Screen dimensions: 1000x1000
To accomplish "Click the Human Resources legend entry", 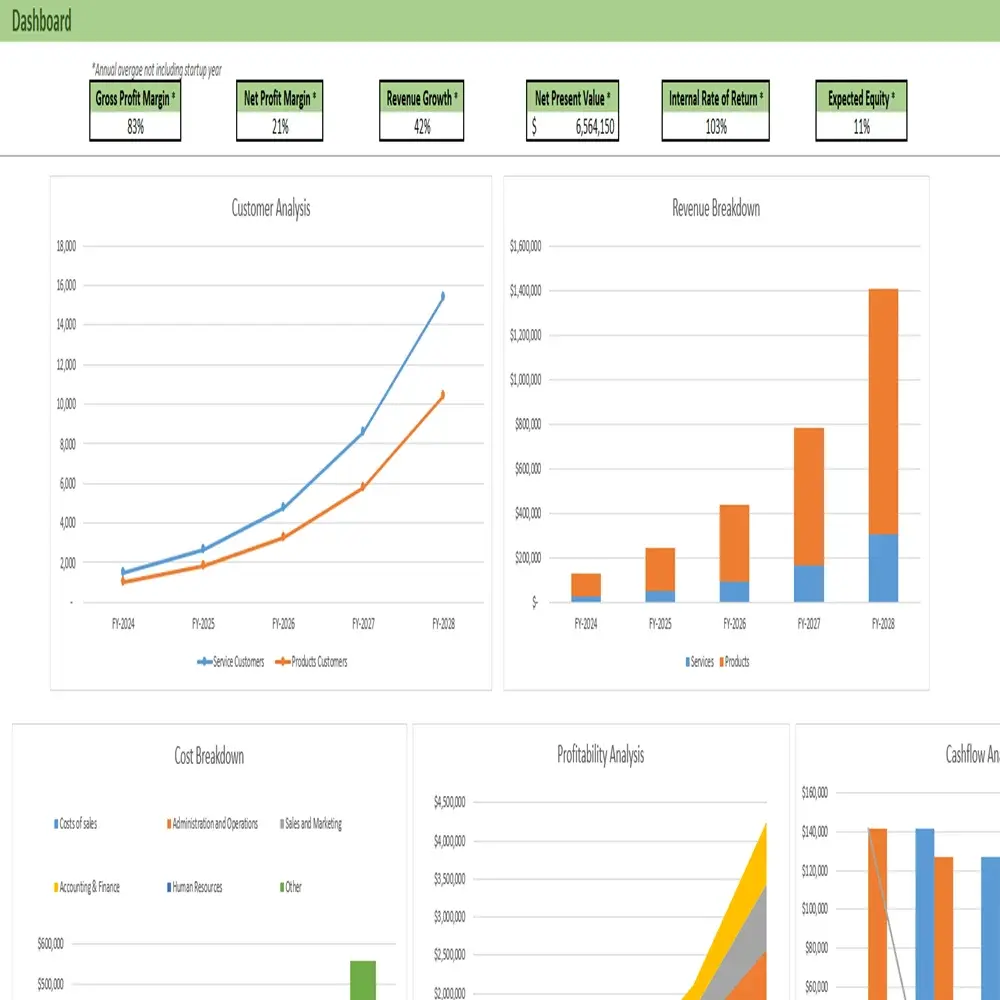I will click(x=195, y=887).
